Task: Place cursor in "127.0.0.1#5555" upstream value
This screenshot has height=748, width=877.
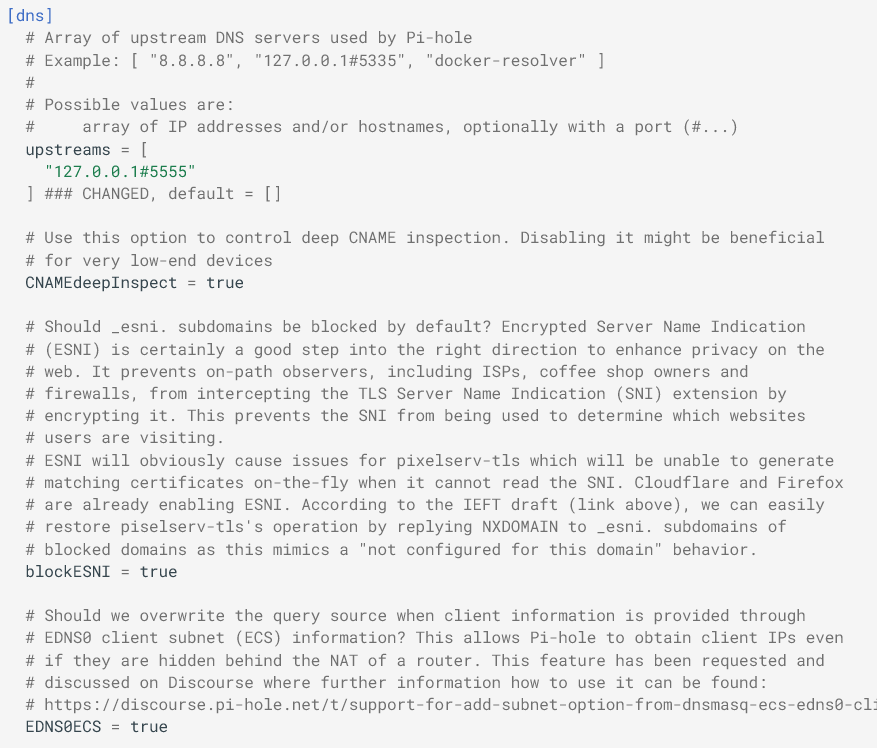Action: tap(120, 171)
